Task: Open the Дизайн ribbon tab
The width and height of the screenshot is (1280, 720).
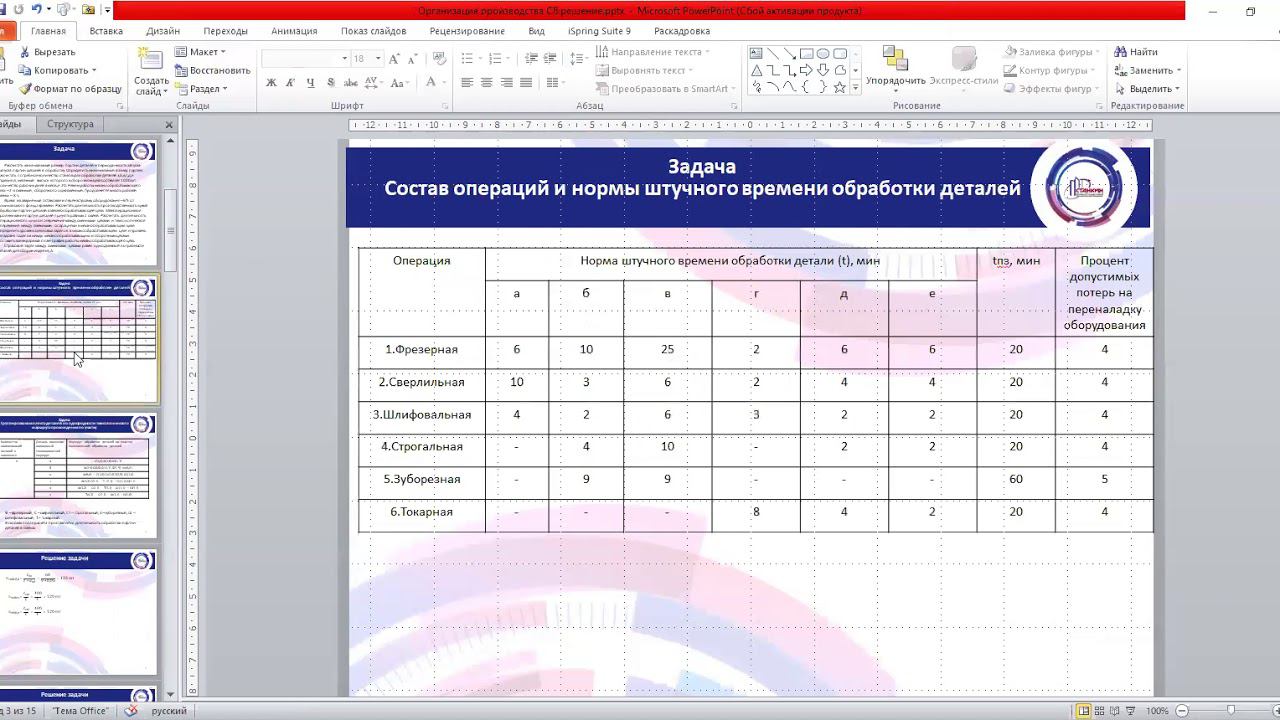Action: coord(163,31)
